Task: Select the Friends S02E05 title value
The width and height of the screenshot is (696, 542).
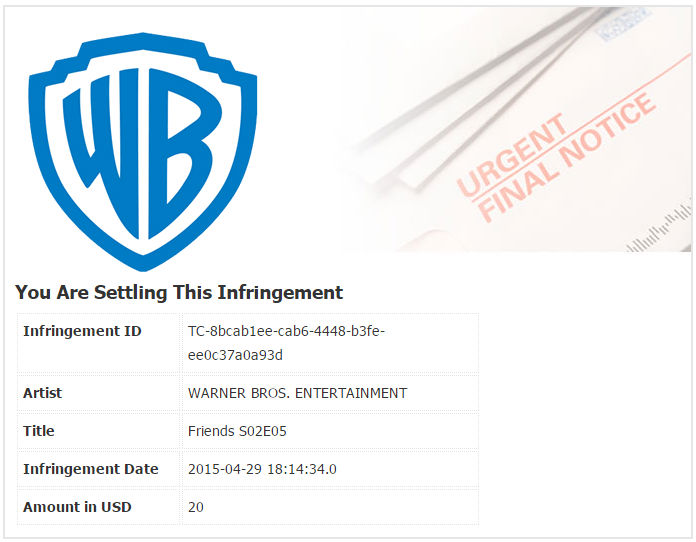Action: 239,431
